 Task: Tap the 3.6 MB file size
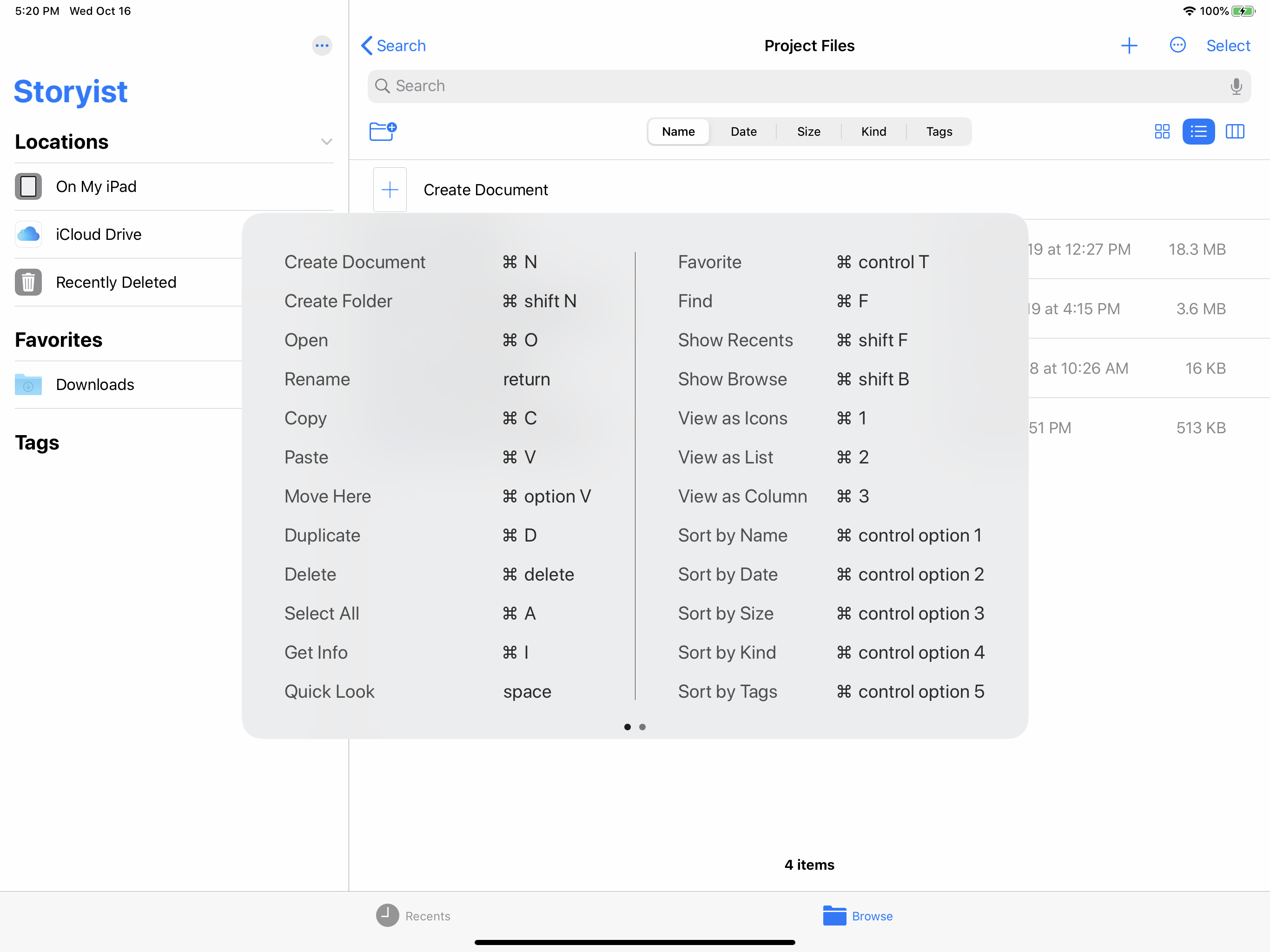1201,309
